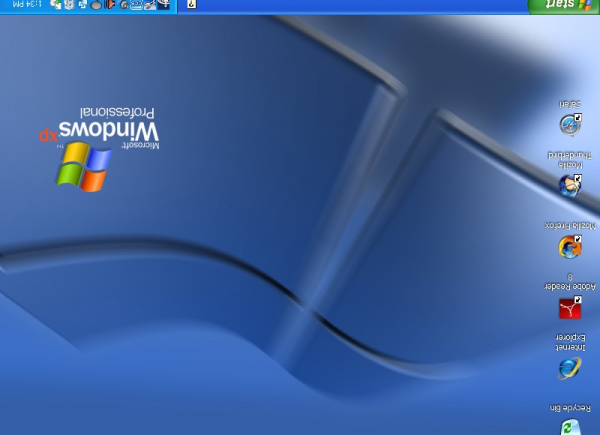Open the Safari desktop shortcut

click(570, 124)
